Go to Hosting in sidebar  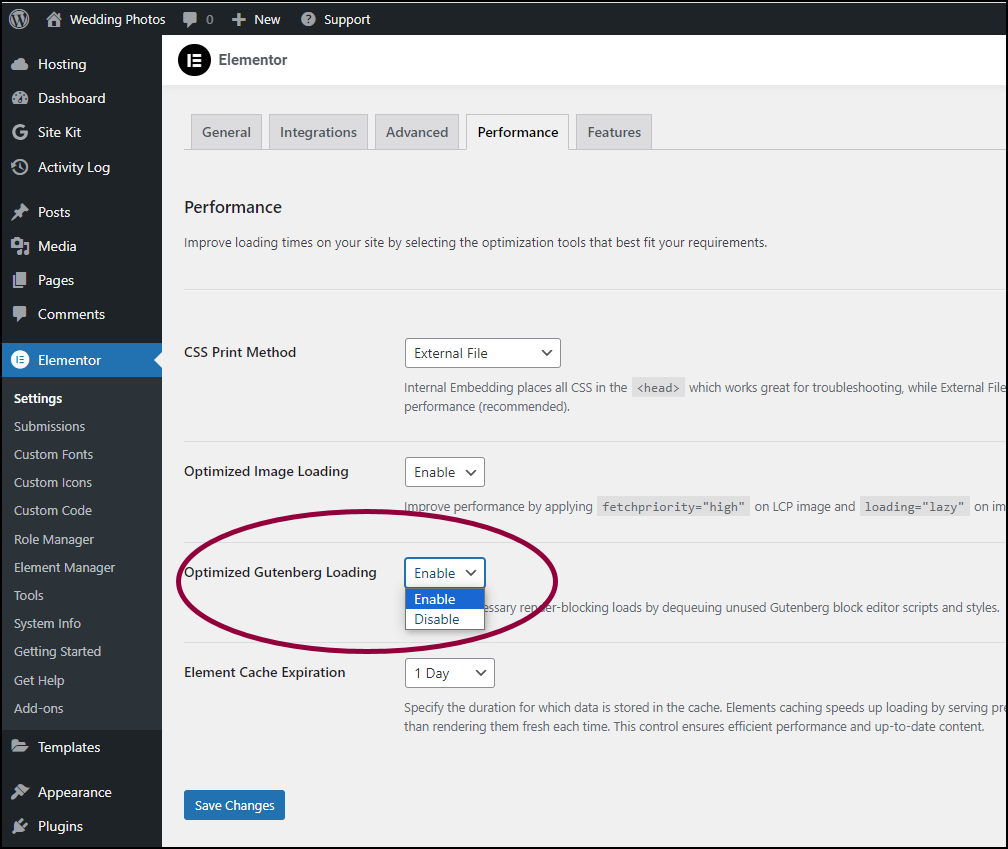click(x=62, y=64)
